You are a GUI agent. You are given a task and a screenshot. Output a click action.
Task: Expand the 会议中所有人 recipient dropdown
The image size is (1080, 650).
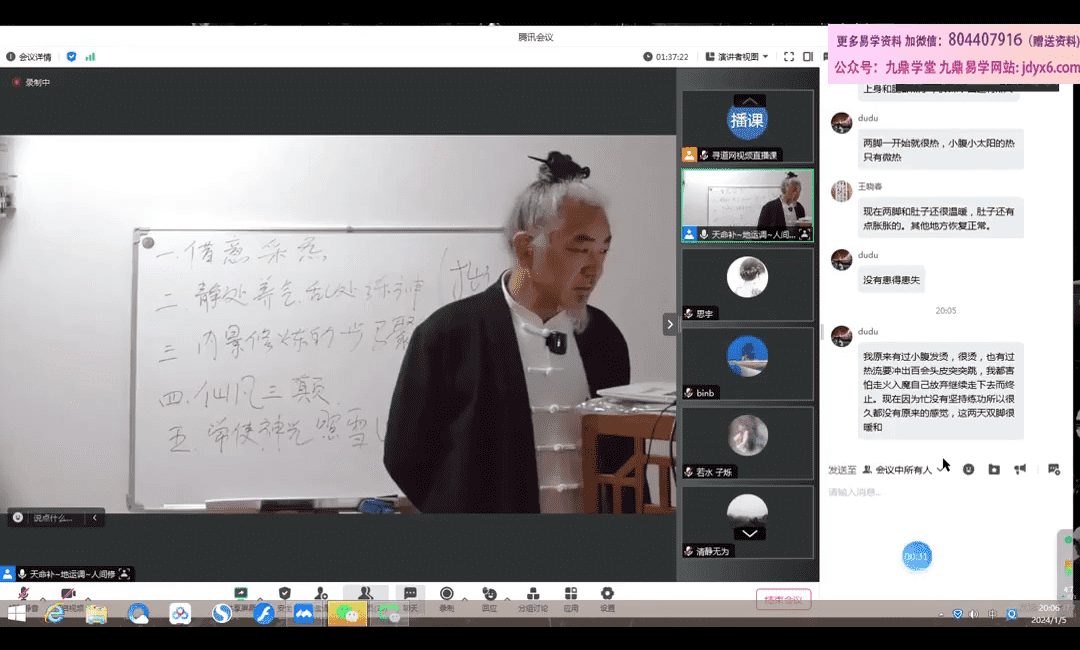(904, 469)
